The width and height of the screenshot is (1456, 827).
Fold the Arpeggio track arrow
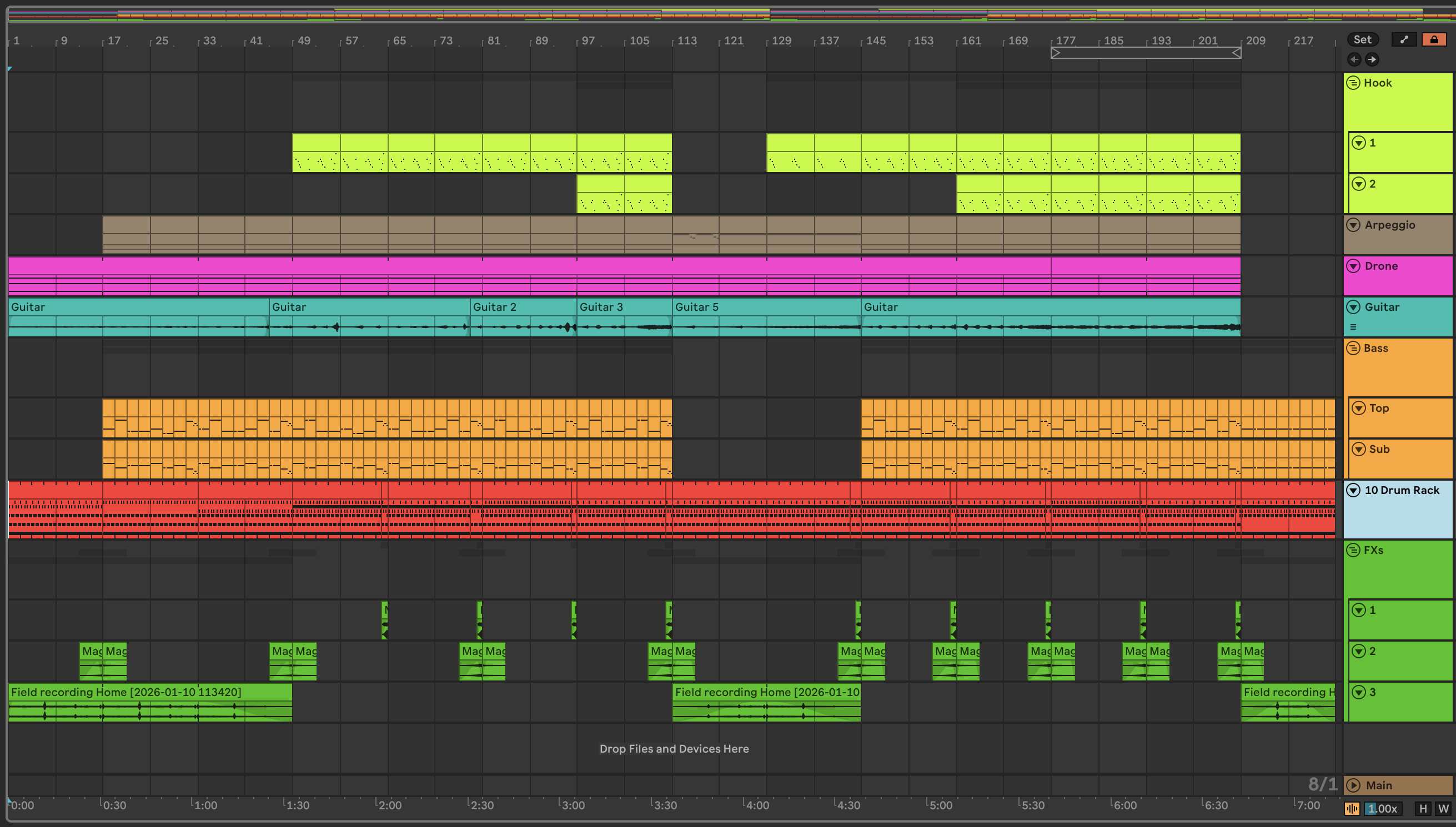tap(1354, 225)
